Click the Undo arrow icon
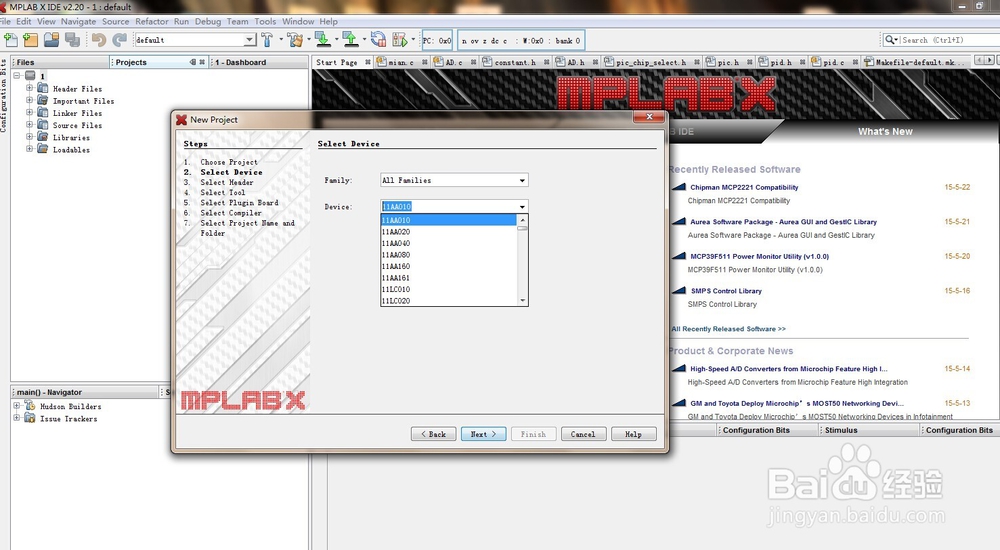Screen dimensions: 1000x550 [x=99, y=40]
